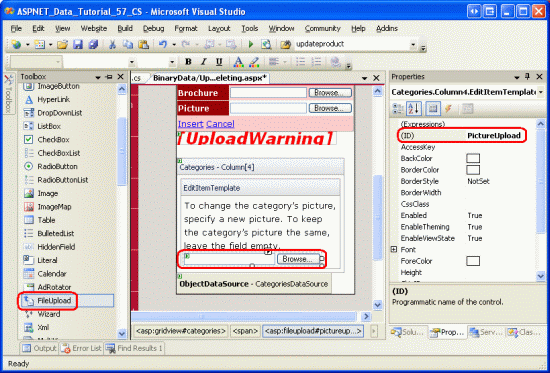Viewport: 550px width, 373px height.
Task: Open the Properties object selector dropdown
Action: coord(541,92)
